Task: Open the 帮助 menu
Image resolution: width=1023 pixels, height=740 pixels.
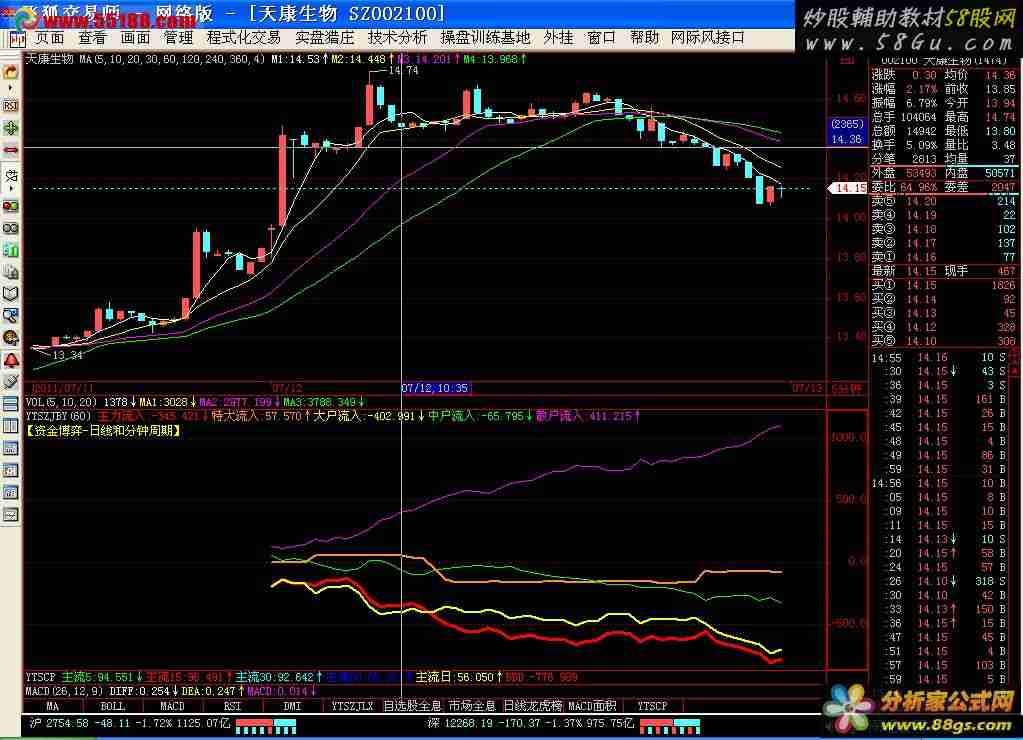Action: tap(645, 38)
